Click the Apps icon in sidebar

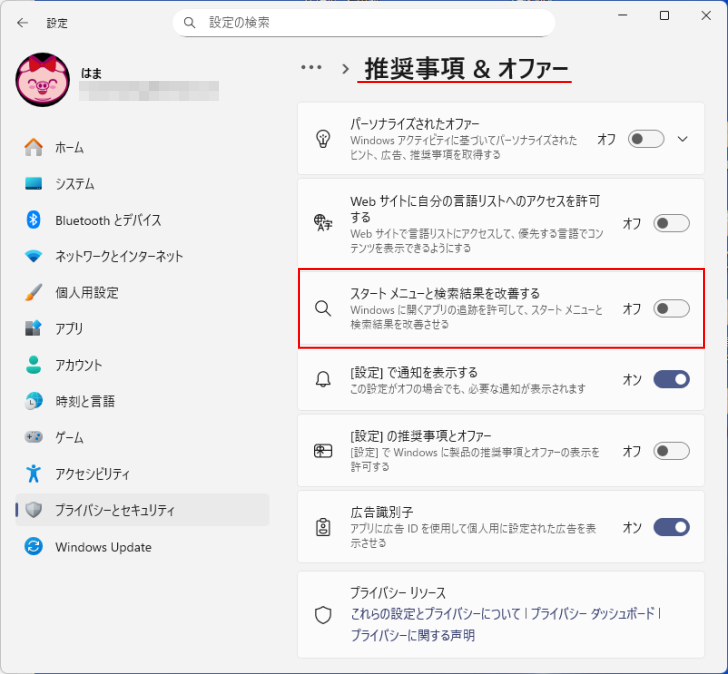tap(33, 328)
